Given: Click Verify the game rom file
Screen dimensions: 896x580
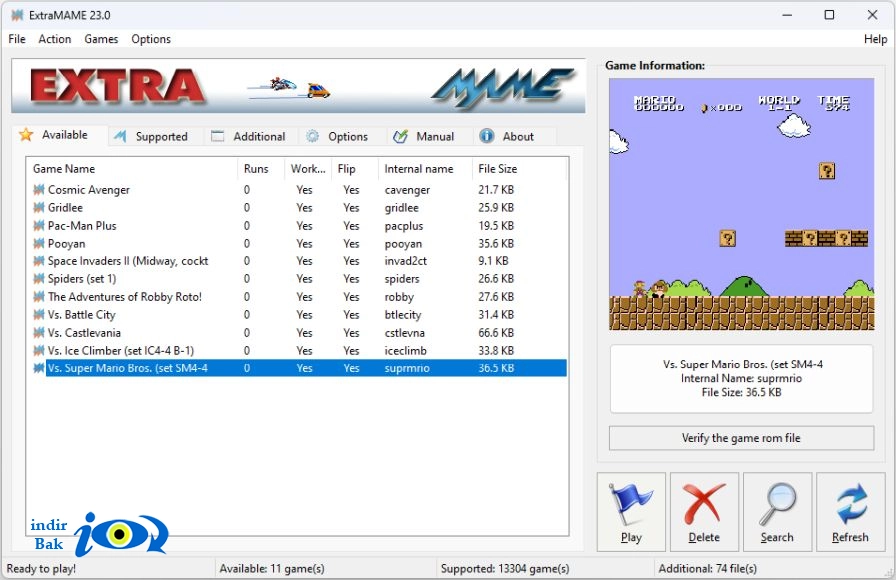Looking at the screenshot, I should tap(741, 438).
